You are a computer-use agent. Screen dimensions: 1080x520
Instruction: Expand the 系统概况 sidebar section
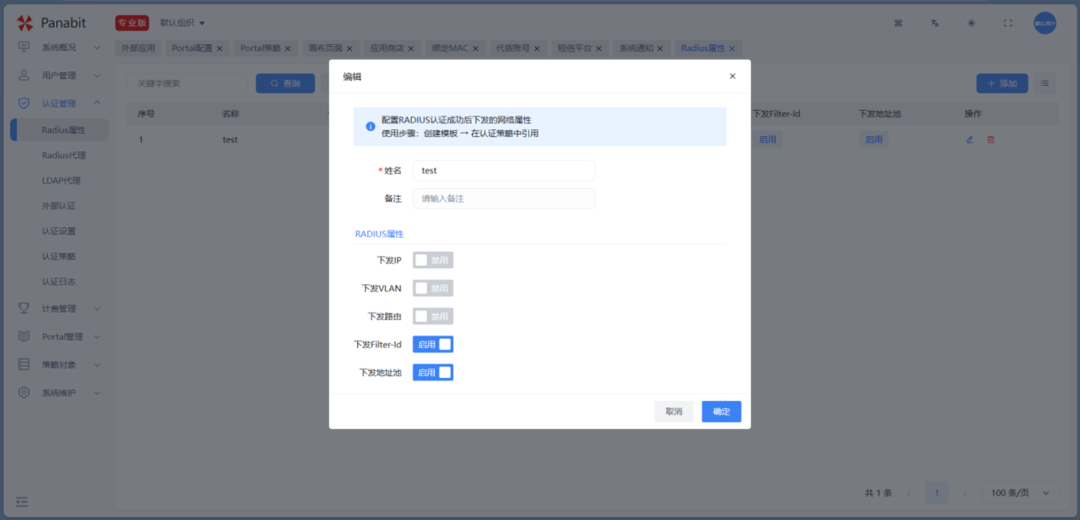click(x=97, y=48)
